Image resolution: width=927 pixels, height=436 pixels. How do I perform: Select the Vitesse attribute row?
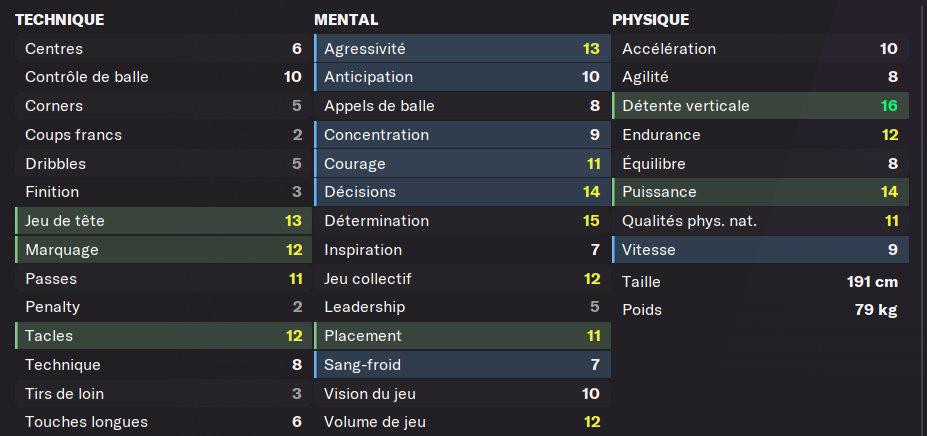point(760,250)
